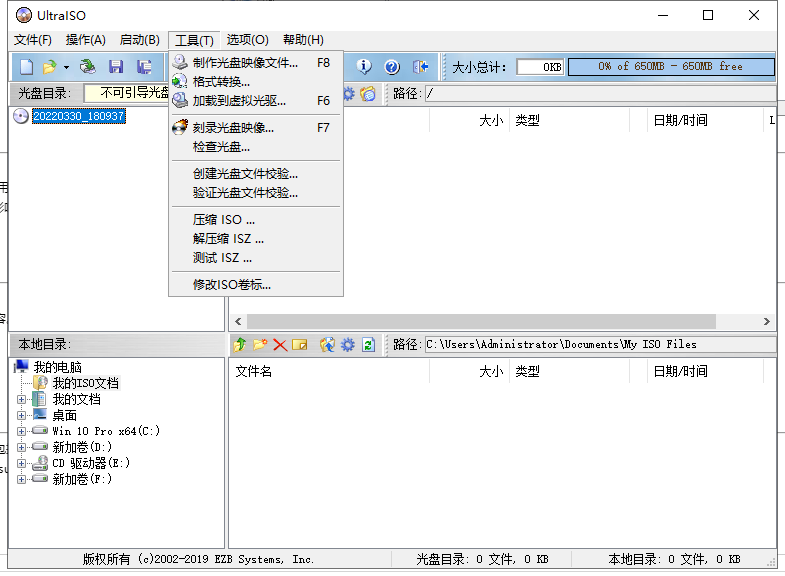Click the UltraISO title bar logo icon
The height and width of the screenshot is (576, 785).
coord(24,16)
